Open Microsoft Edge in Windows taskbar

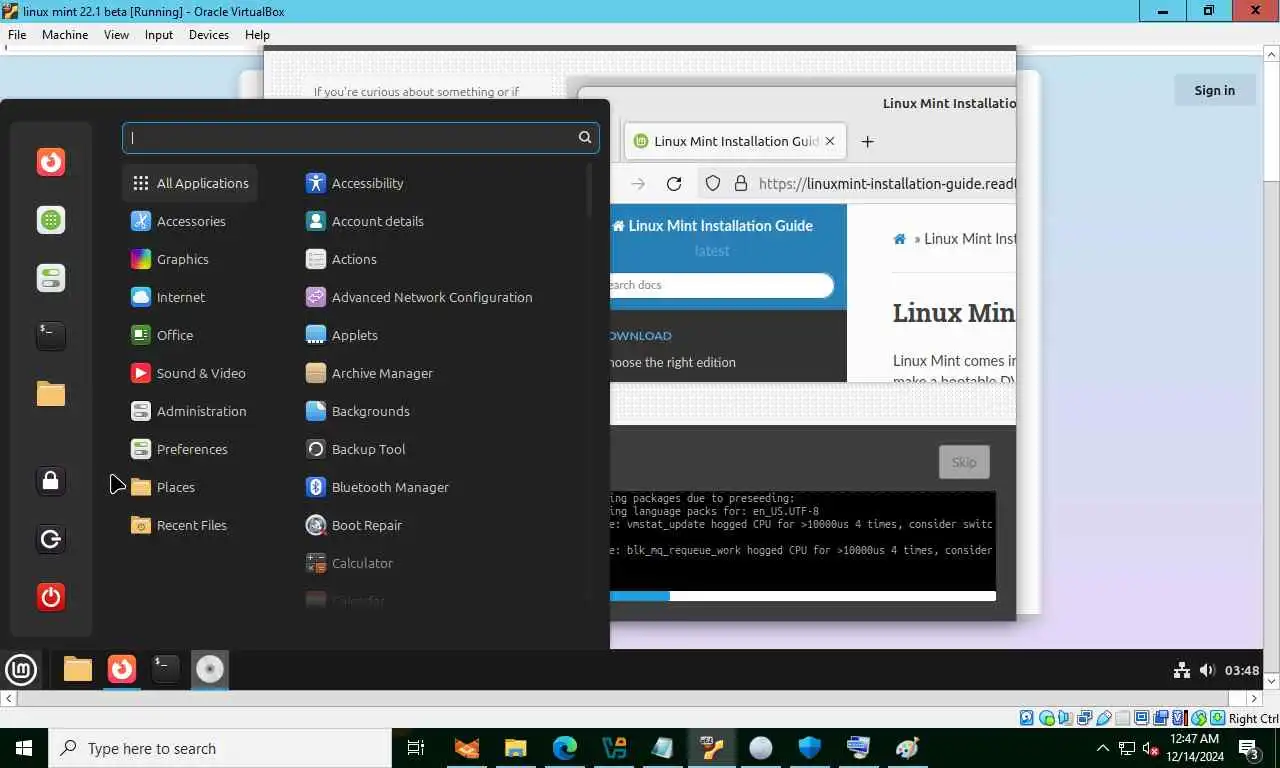(x=565, y=748)
